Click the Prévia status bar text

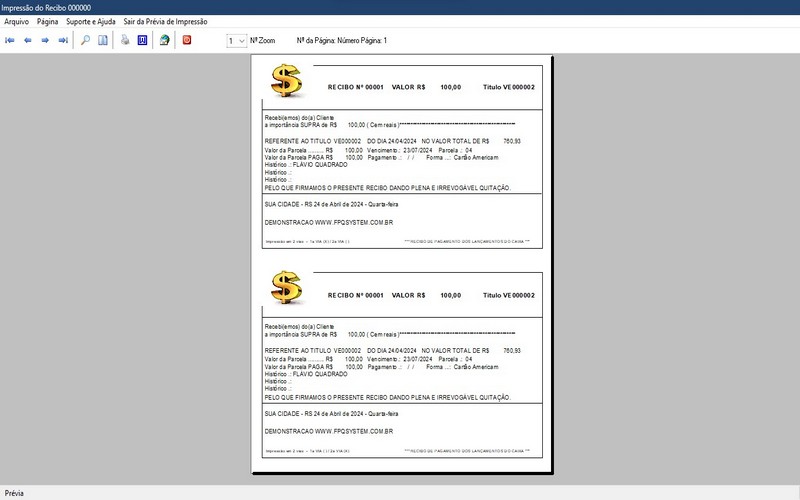14,493
